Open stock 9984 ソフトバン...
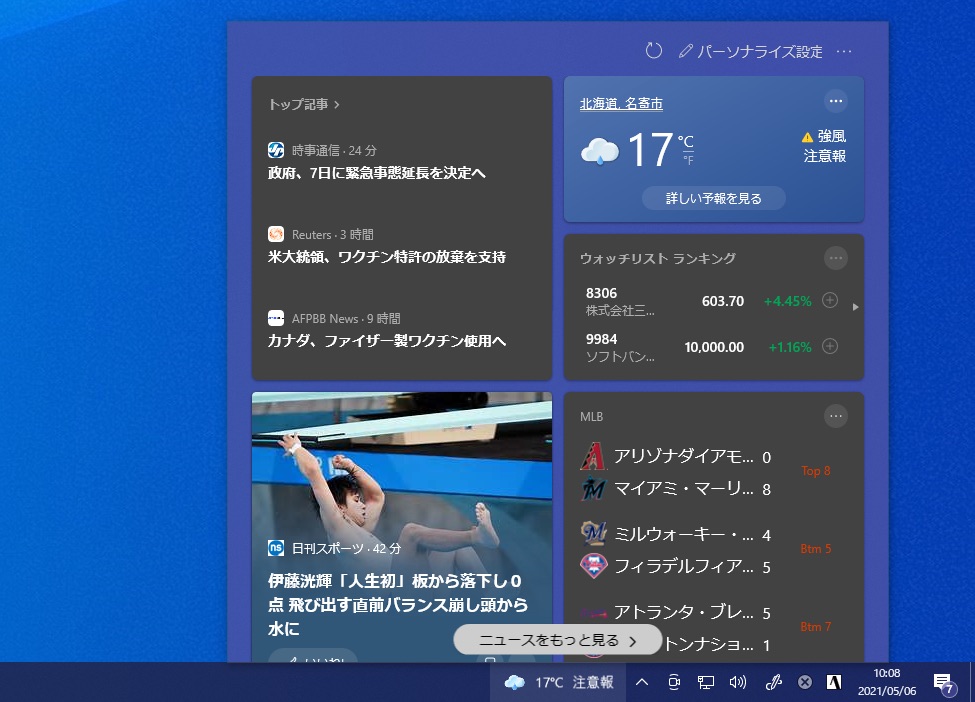 [x=620, y=348]
